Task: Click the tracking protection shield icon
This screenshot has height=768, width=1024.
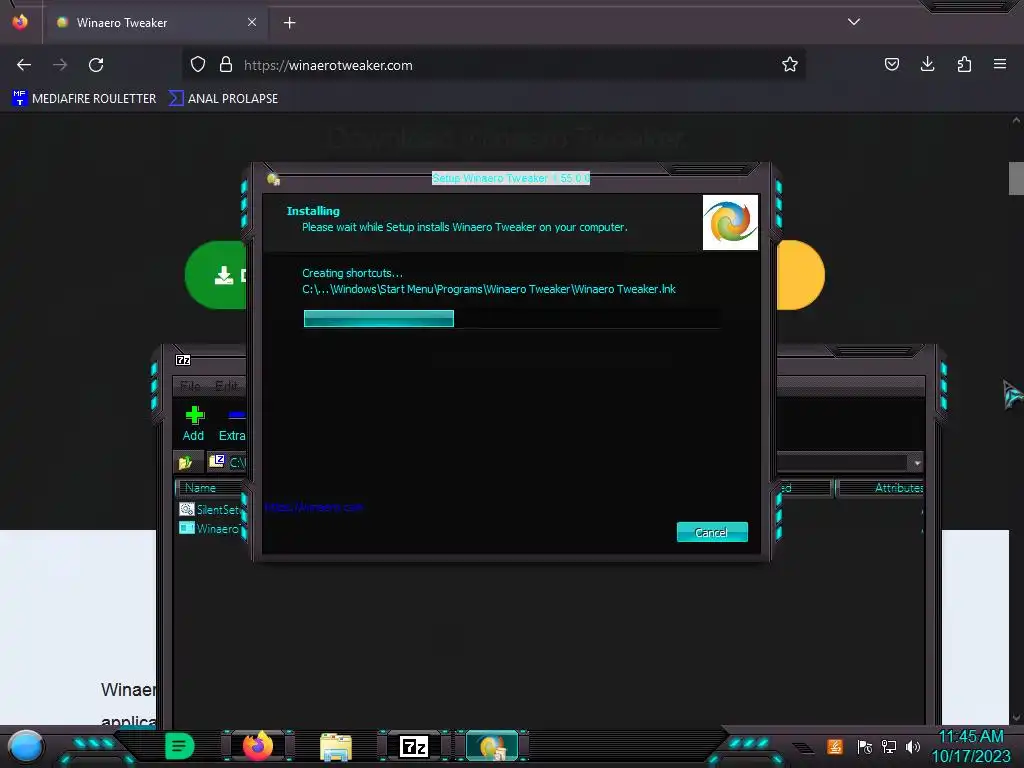Action: pos(198,65)
